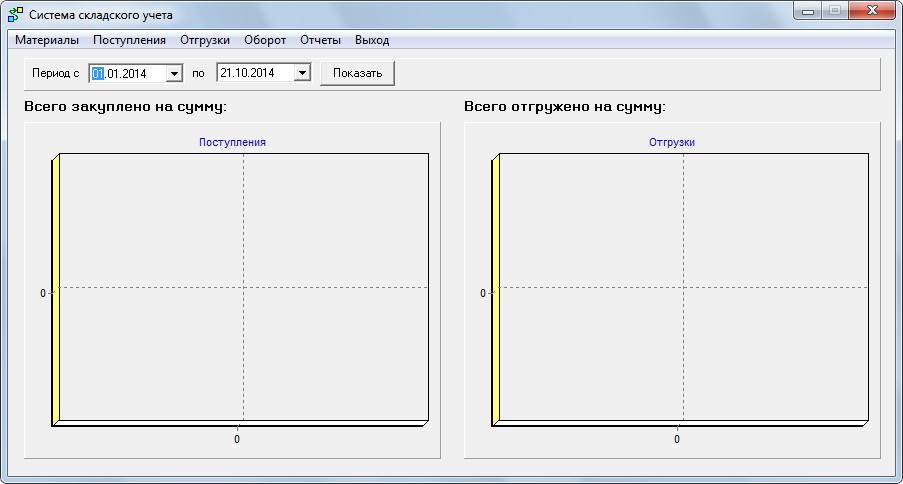
Task: Click the 'Всего закуплено на сумму:' label
Action: click(x=126, y=107)
